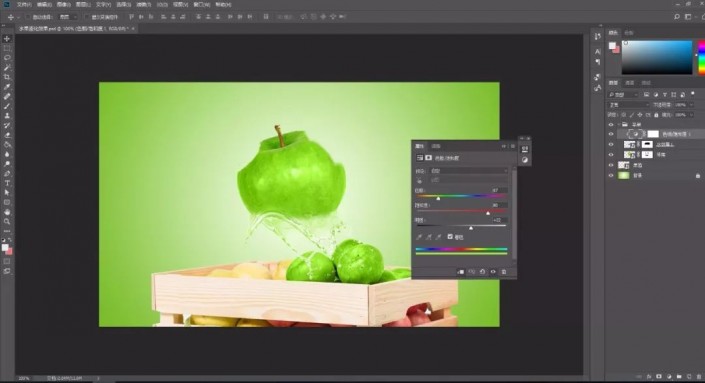Click the foreground color swatch in Color panel
Screen dimensions: 705x383
(x=612, y=45)
